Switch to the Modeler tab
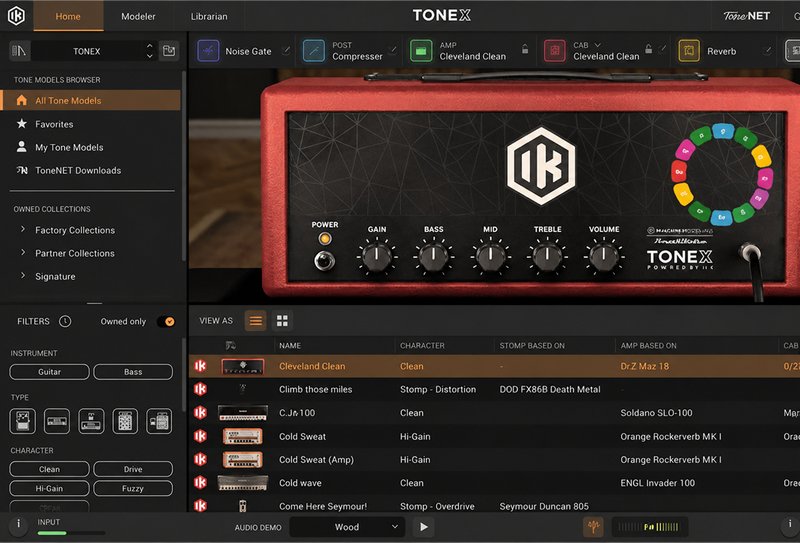Screen dimensions: 800x543 click(138, 16)
